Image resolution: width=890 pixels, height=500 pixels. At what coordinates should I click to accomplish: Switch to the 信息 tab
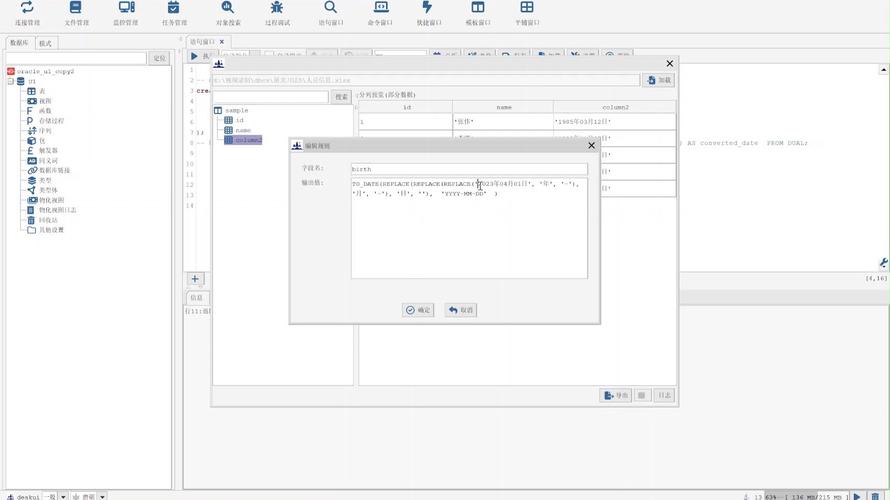(196, 298)
